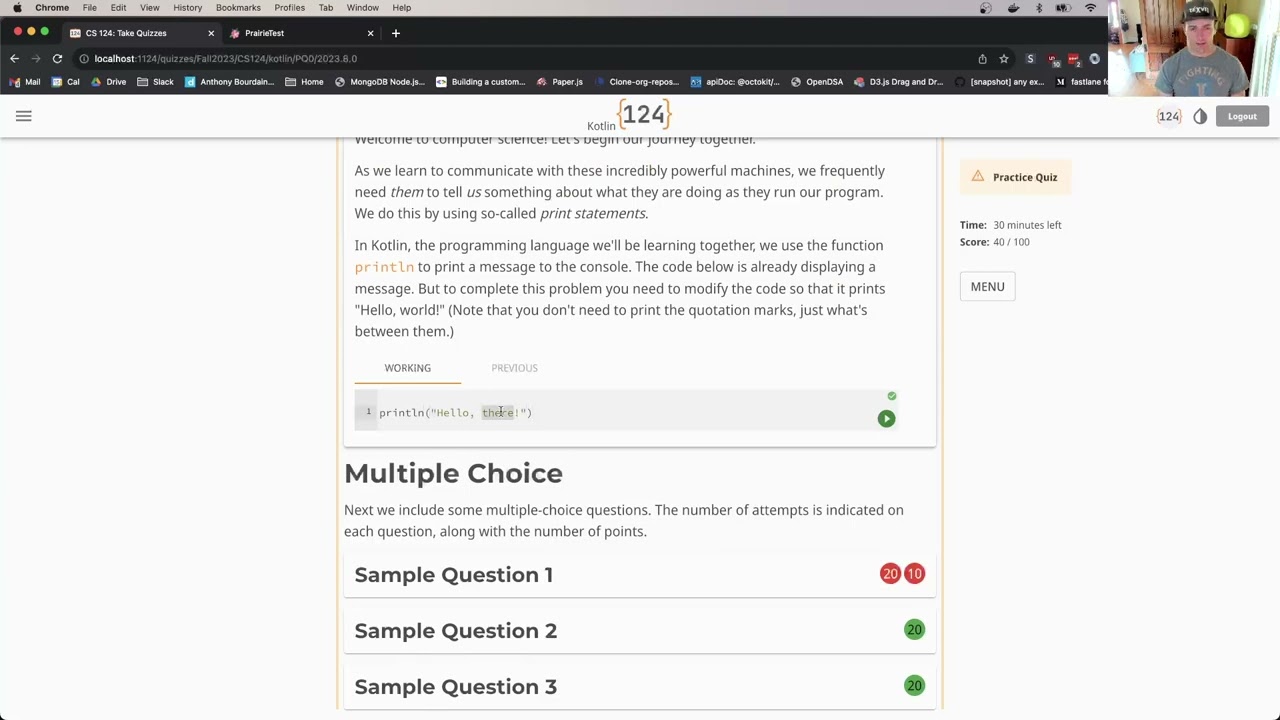Open the hamburger navigation menu
Viewport: 1280px width, 720px height.
pos(24,117)
